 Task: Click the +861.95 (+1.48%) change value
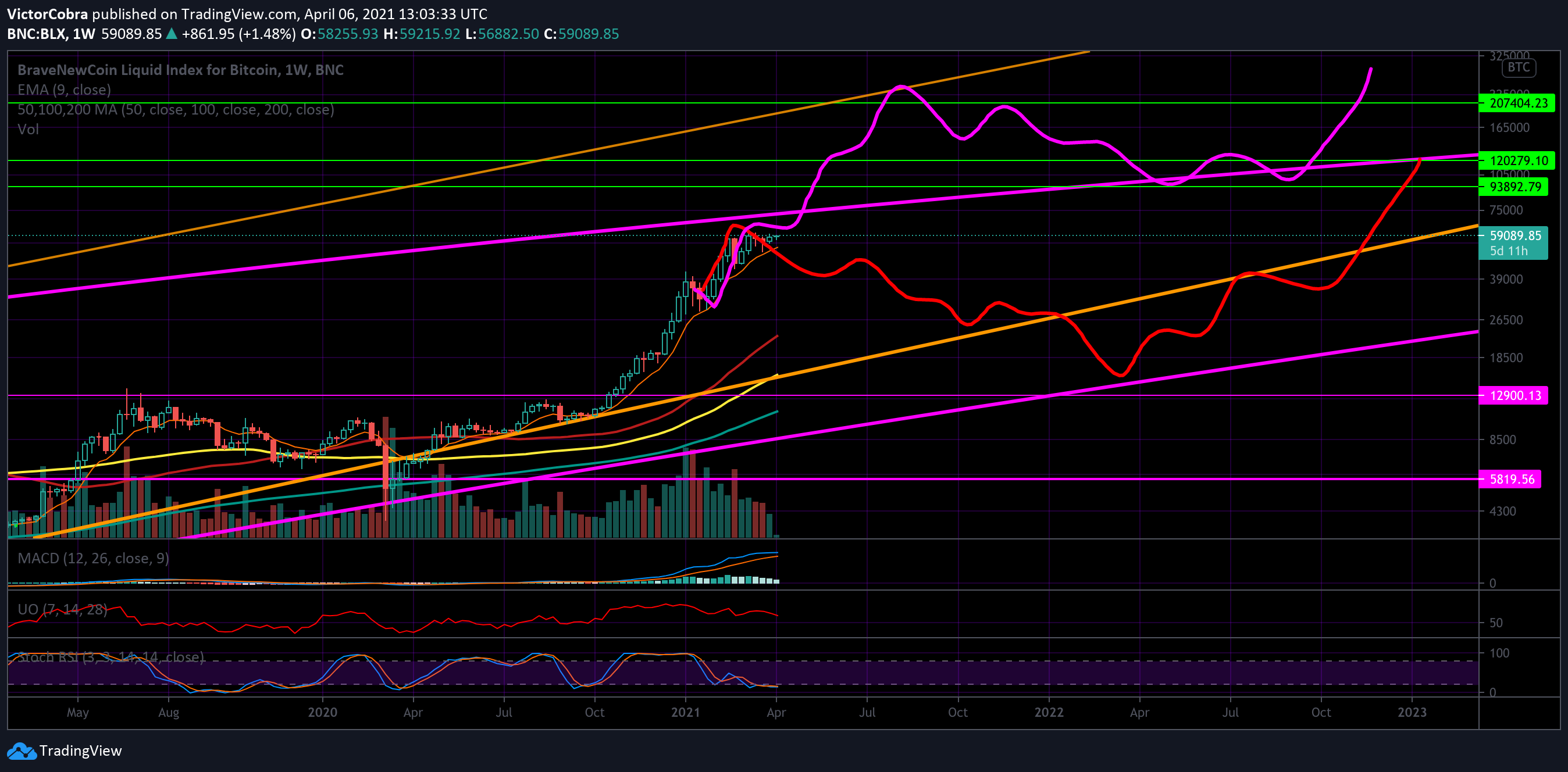(238, 34)
